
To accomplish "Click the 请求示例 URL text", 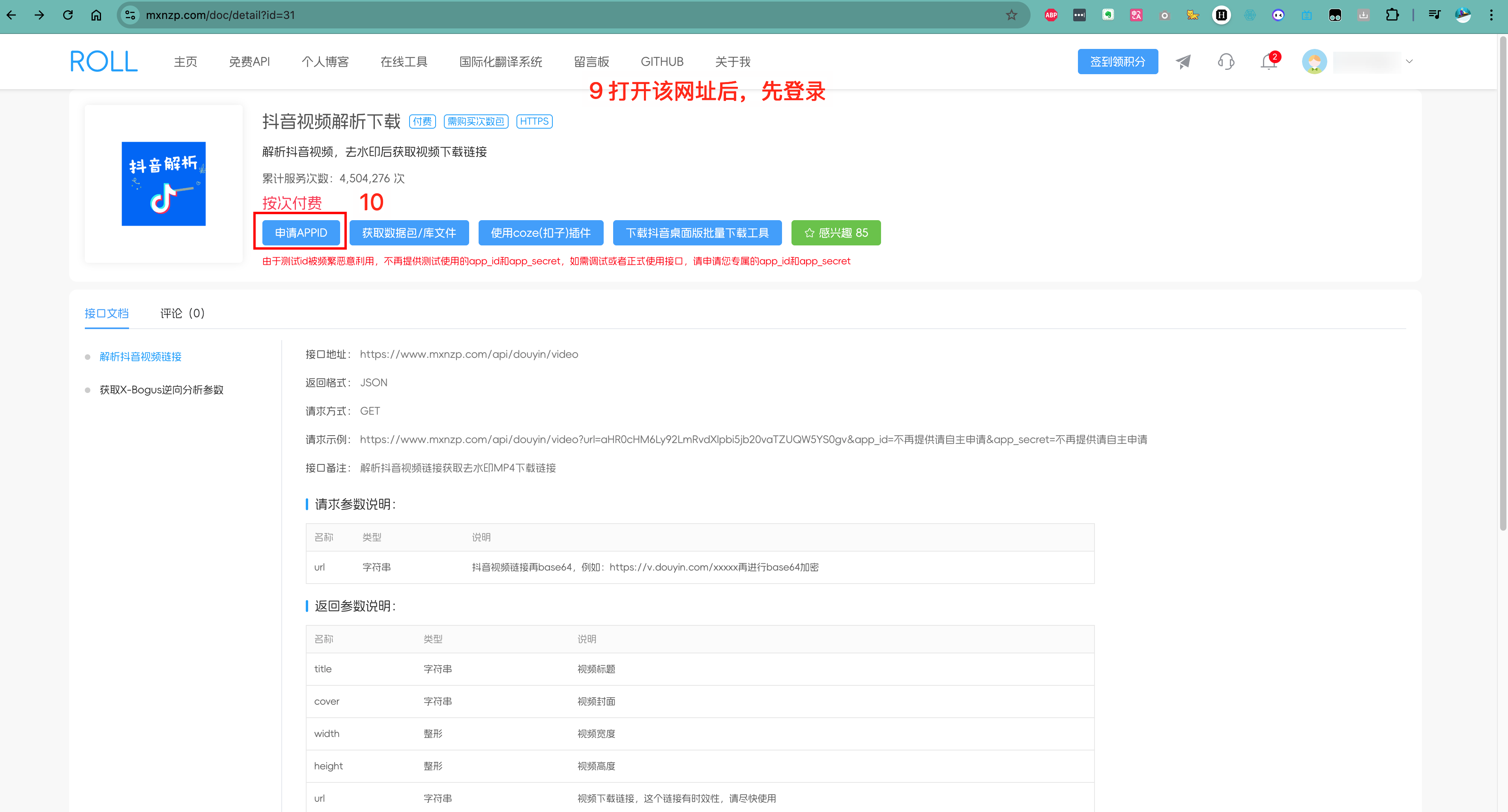I will (754, 440).
